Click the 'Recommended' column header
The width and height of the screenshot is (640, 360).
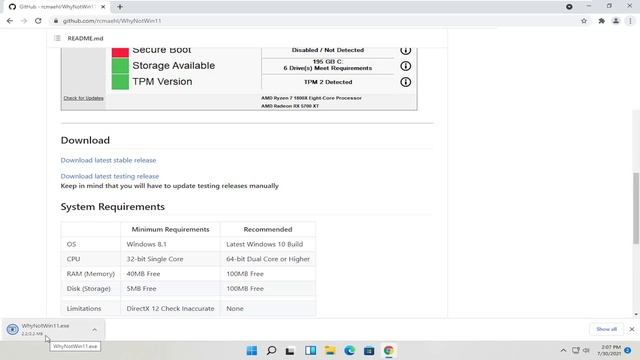click(x=268, y=229)
